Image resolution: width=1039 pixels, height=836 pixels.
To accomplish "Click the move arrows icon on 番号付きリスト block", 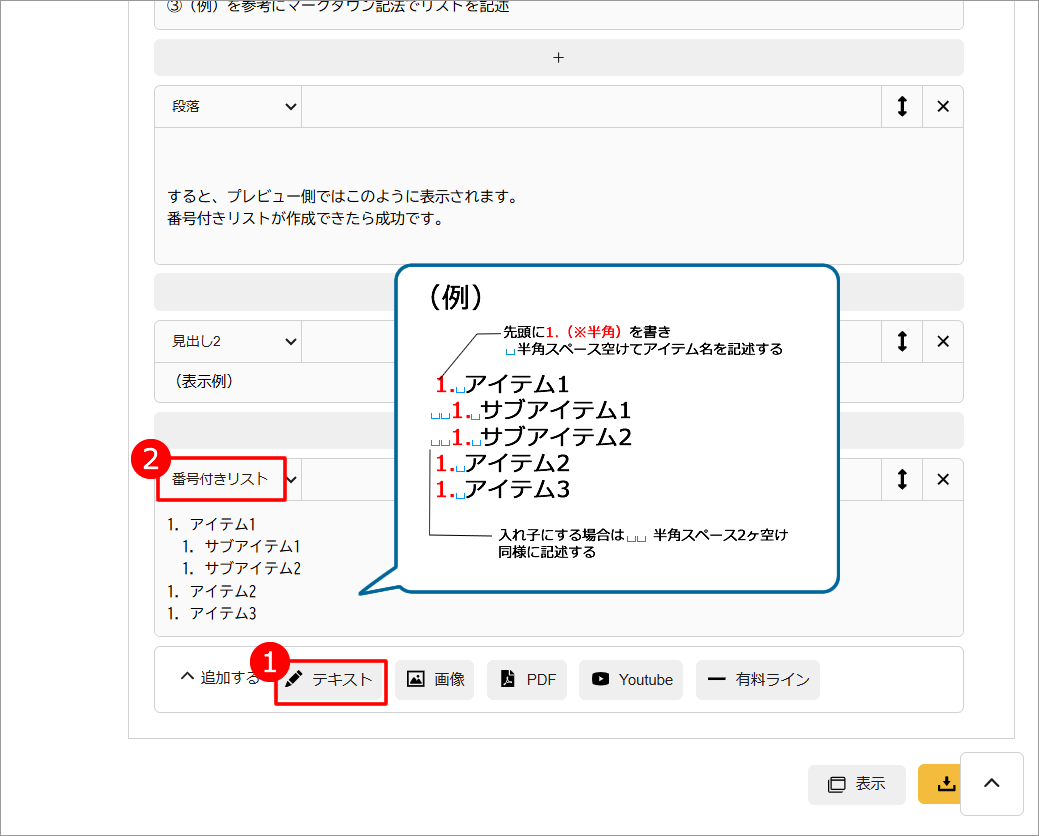I will (x=901, y=480).
